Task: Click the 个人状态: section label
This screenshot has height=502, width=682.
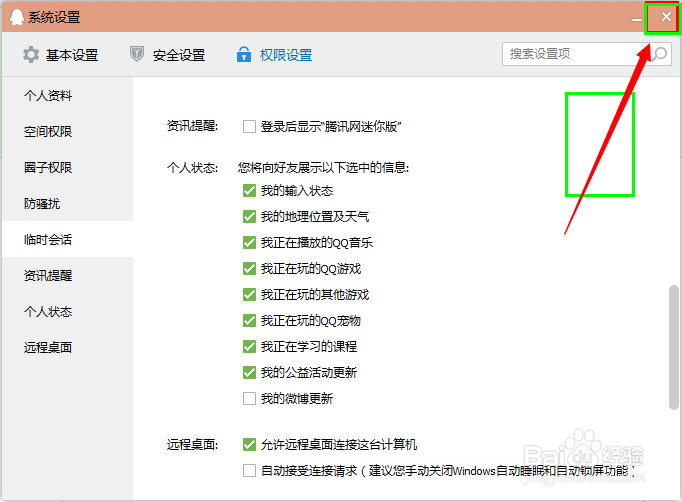Action: click(x=192, y=168)
